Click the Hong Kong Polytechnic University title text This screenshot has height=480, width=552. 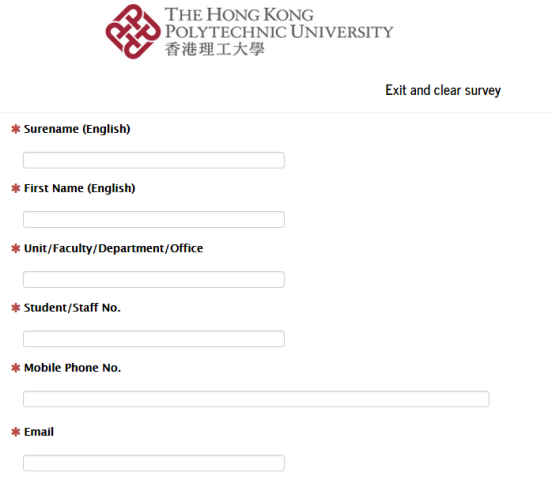[x=279, y=23]
